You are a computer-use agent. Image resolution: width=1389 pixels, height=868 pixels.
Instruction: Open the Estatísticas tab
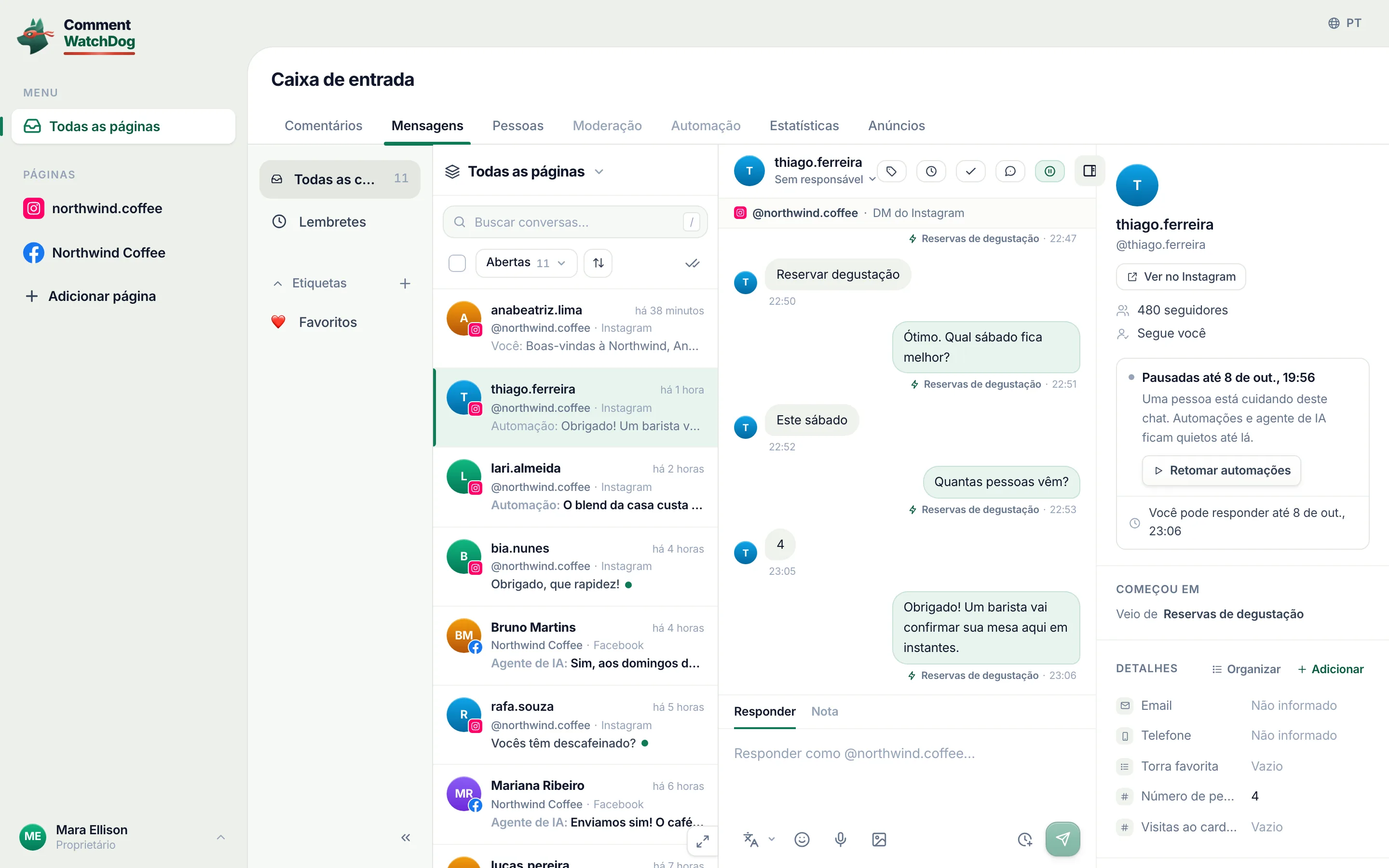click(x=804, y=126)
